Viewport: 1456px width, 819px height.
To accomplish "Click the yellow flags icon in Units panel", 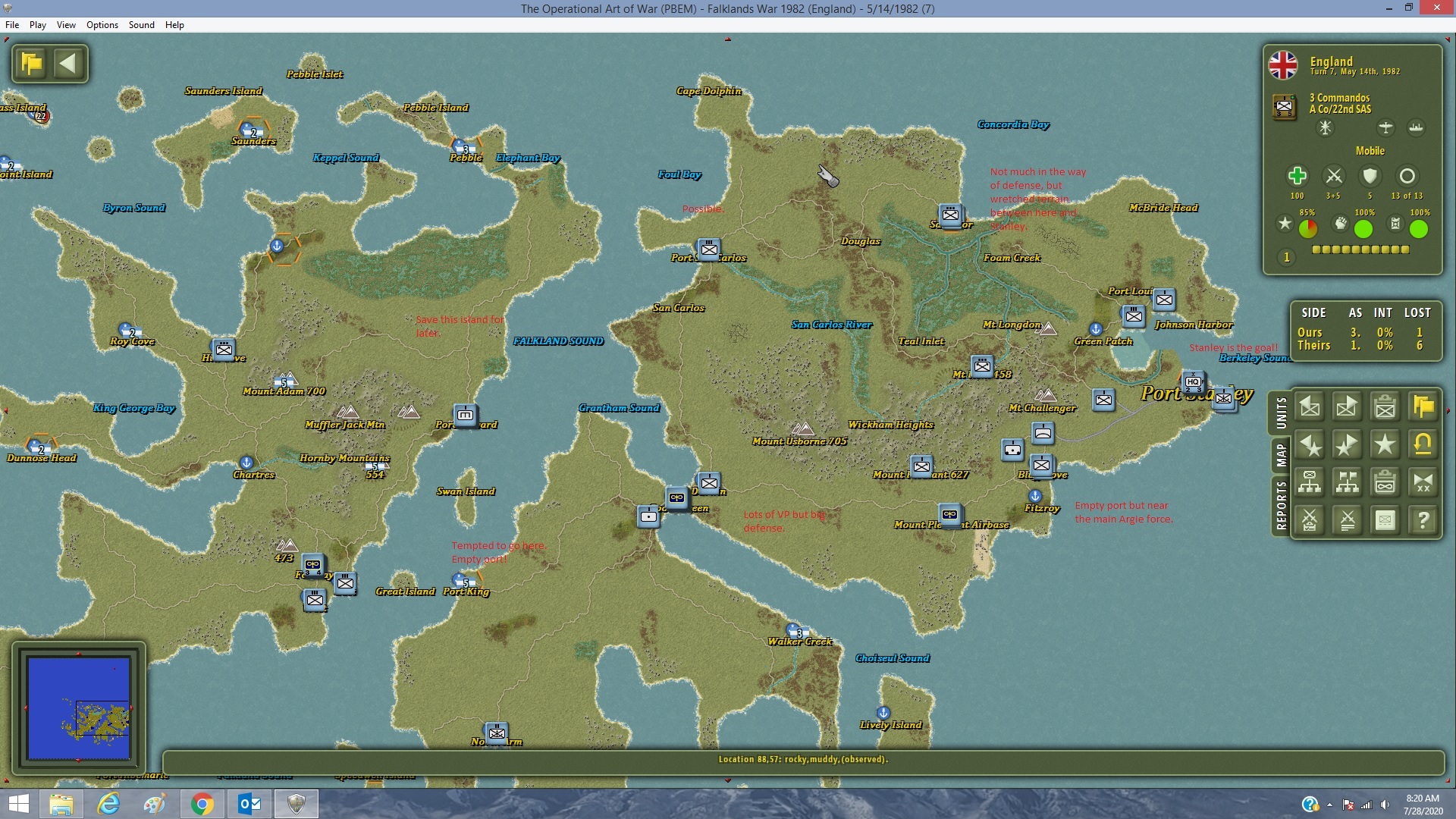I will [x=1423, y=407].
